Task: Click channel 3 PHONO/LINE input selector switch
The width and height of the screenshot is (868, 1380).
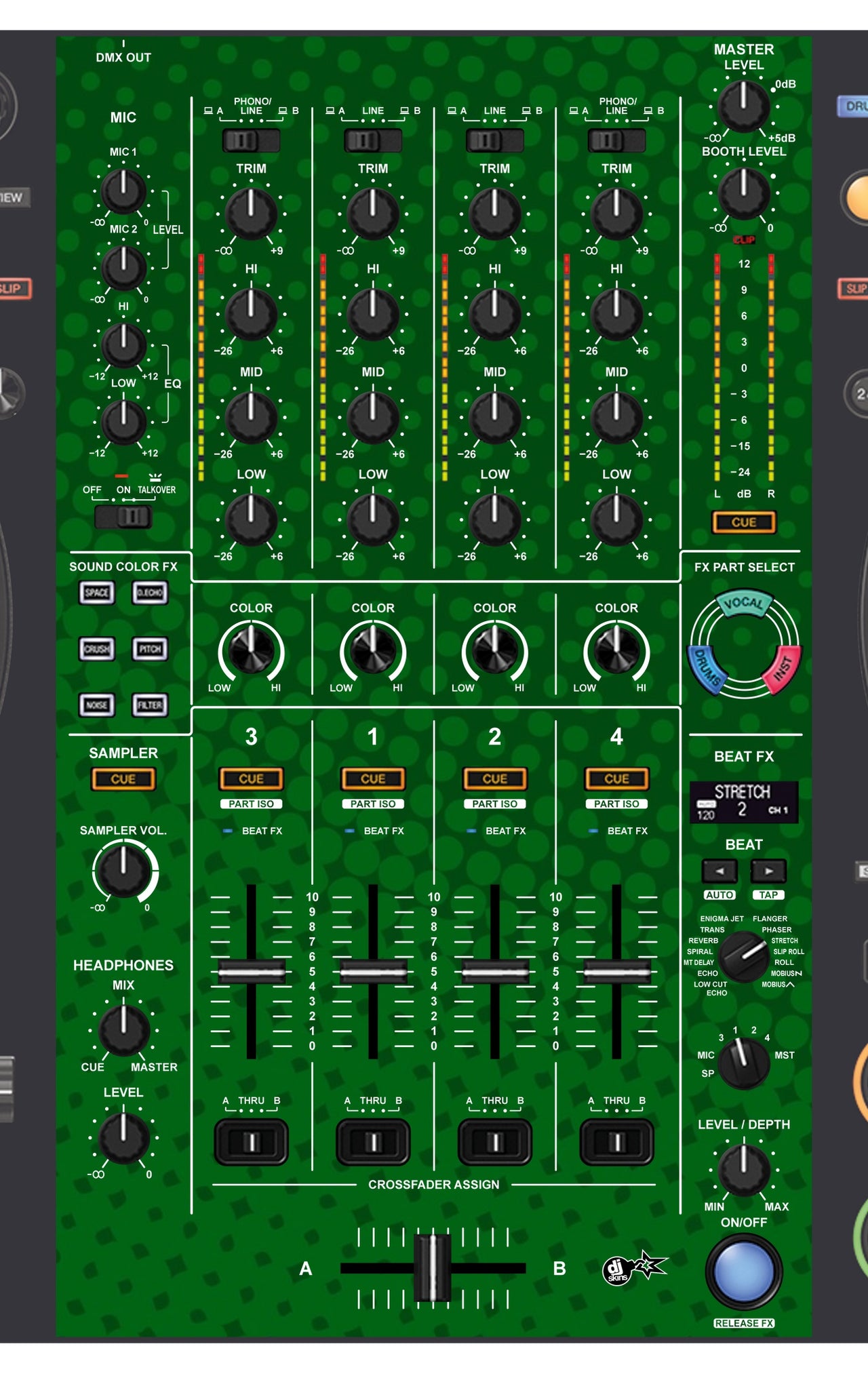Action: (251, 140)
